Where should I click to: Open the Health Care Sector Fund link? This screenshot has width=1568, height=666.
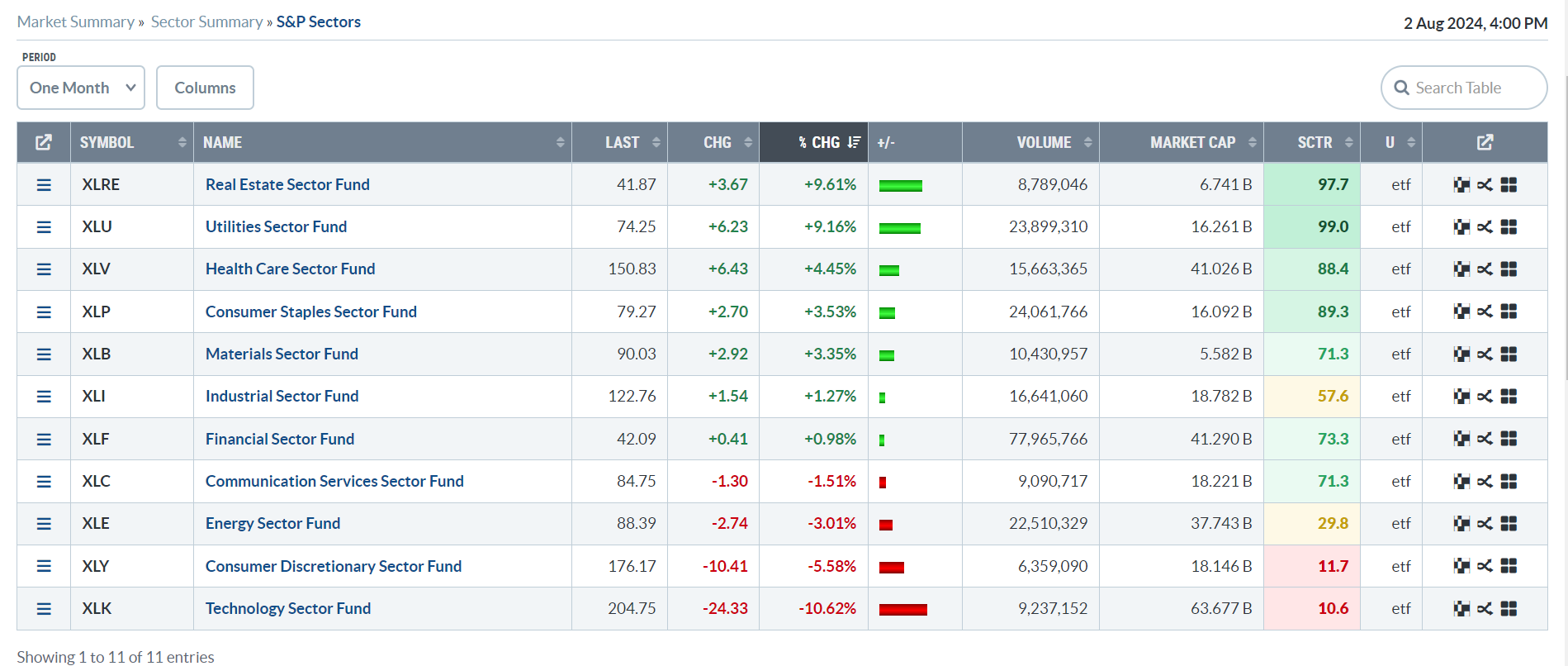[x=290, y=269]
